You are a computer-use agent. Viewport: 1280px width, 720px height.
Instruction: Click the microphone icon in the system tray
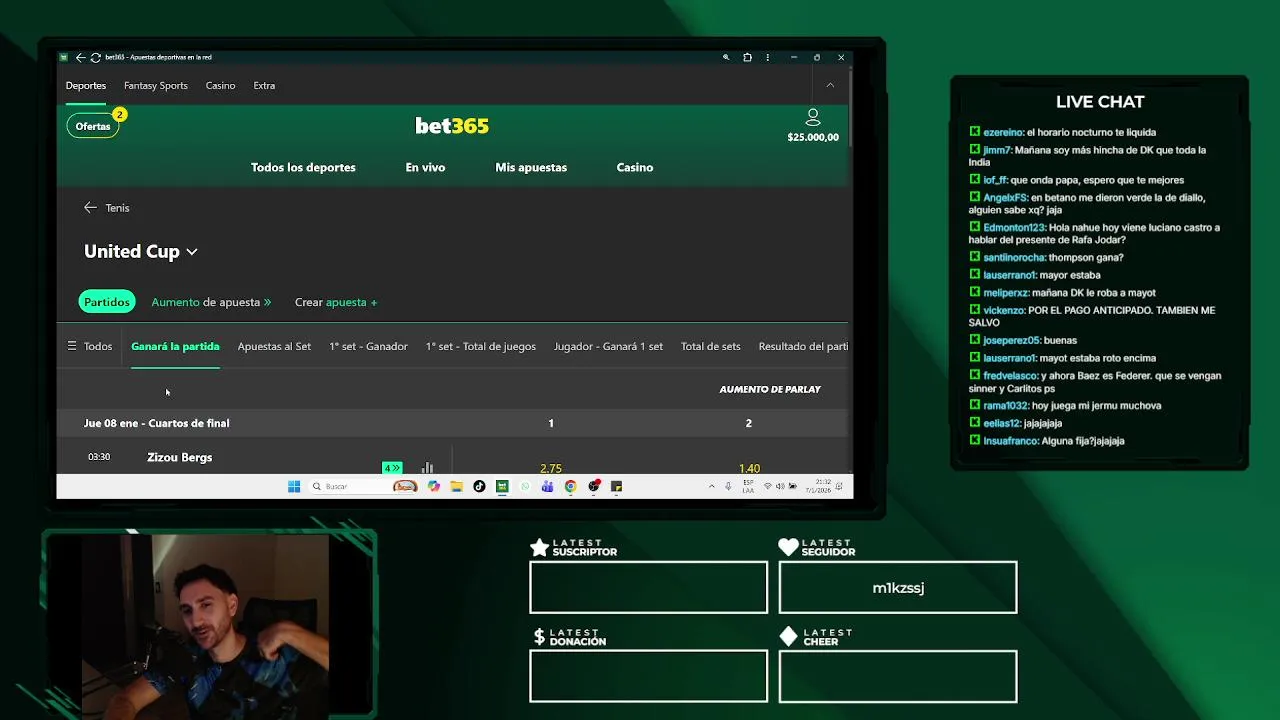[728, 486]
